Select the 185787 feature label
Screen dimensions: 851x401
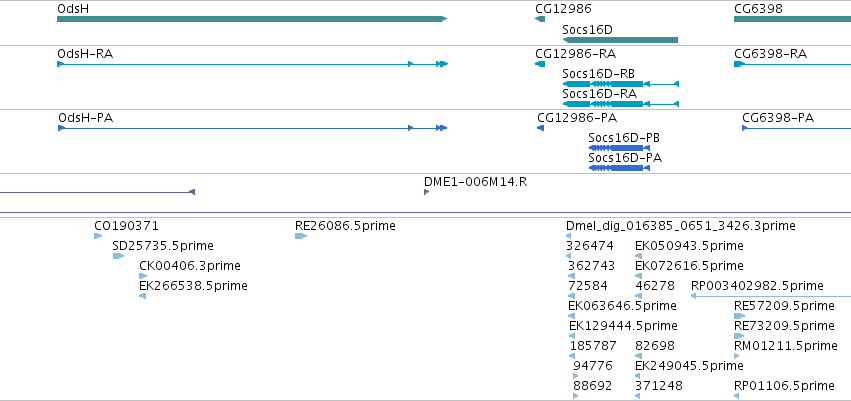click(x=593, y=346)
